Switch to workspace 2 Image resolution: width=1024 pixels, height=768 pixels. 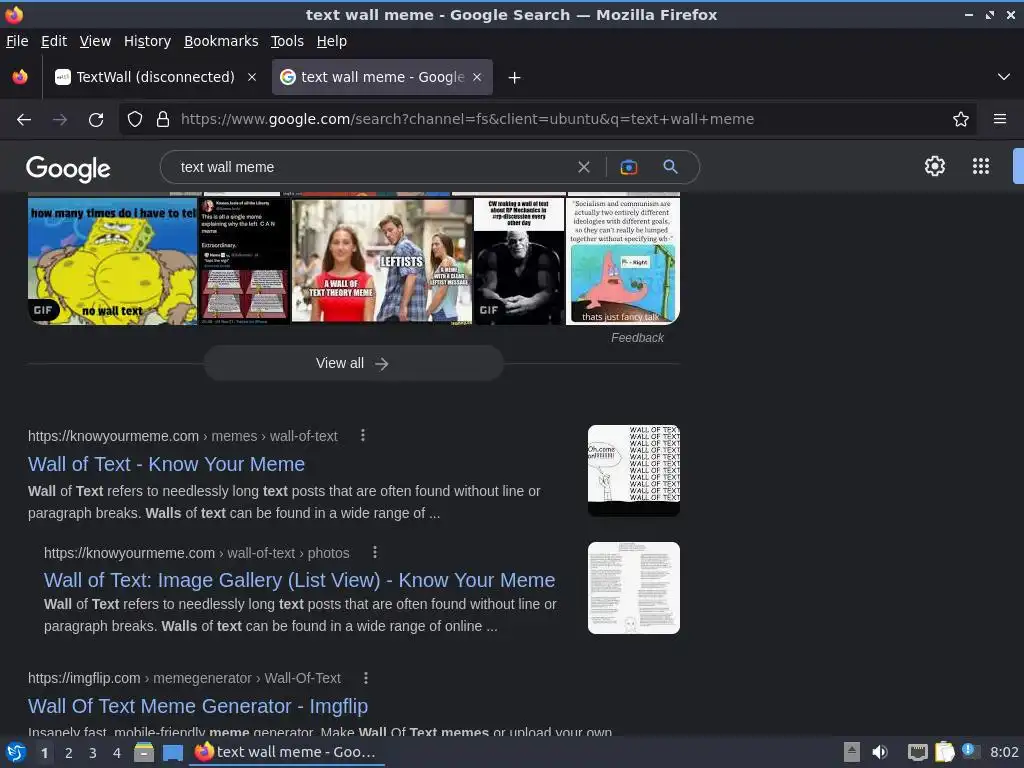(x=69, y=753)
